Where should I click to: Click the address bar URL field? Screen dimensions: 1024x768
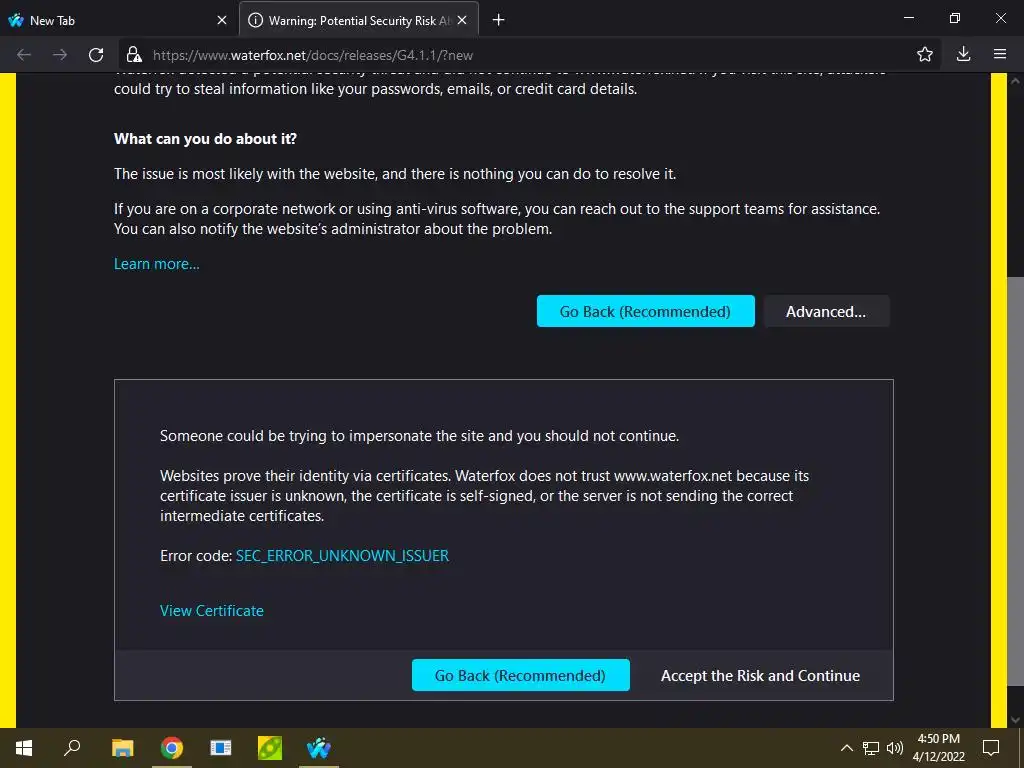pyautogui.click(x=529, y=55)
